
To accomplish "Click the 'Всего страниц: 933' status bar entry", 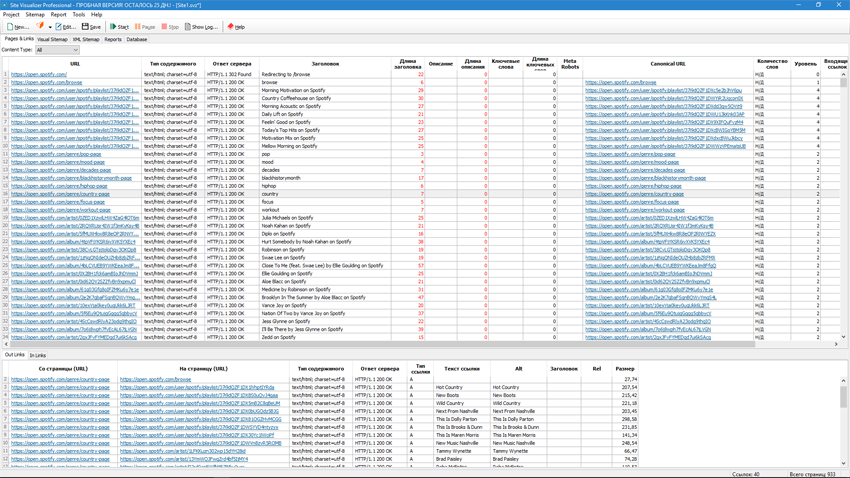I will 812,474.
